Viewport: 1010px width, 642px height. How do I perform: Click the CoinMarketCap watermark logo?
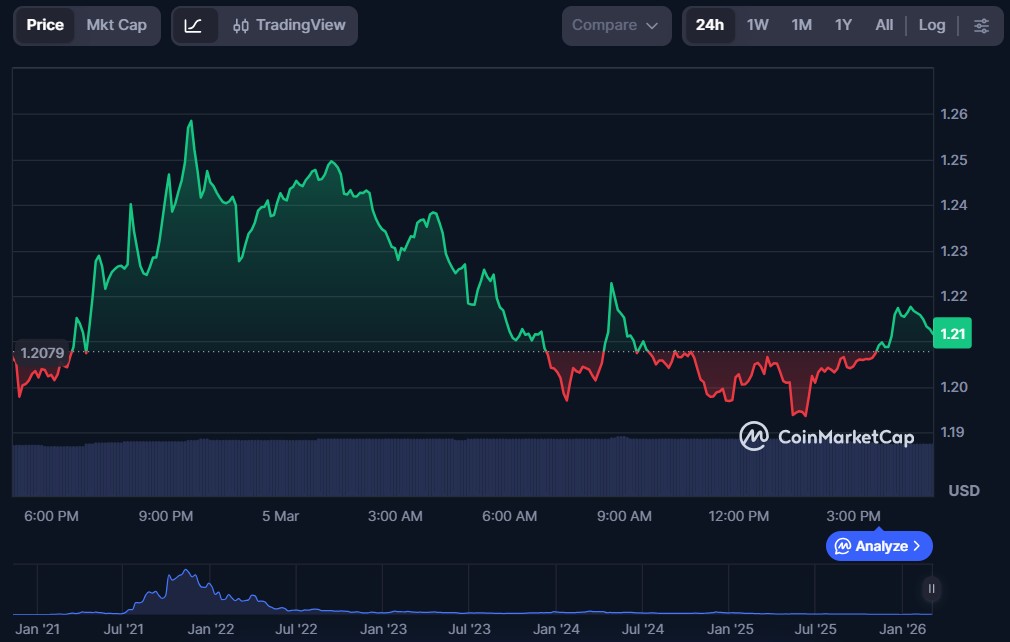826,436
